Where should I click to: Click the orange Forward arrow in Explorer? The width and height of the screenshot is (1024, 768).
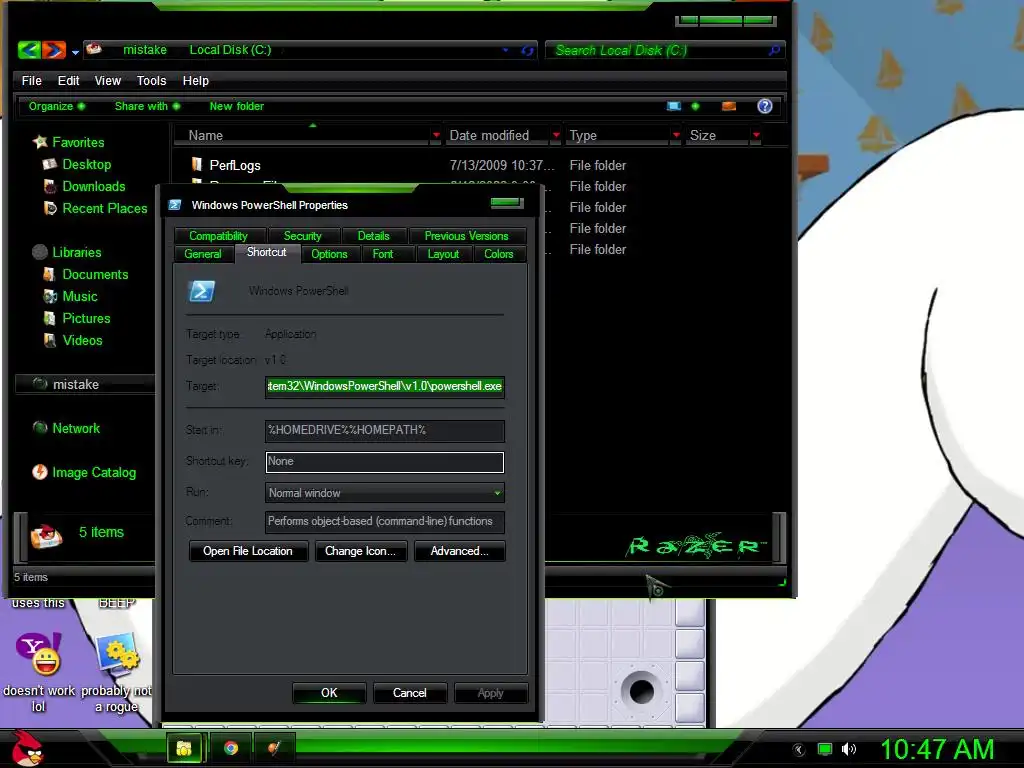click(54, 50)
